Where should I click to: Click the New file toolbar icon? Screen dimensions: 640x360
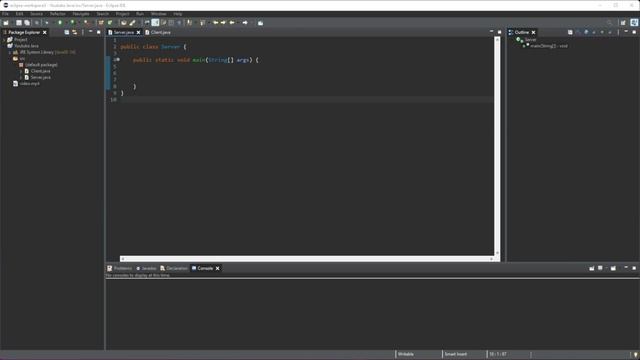coord(6,23)
